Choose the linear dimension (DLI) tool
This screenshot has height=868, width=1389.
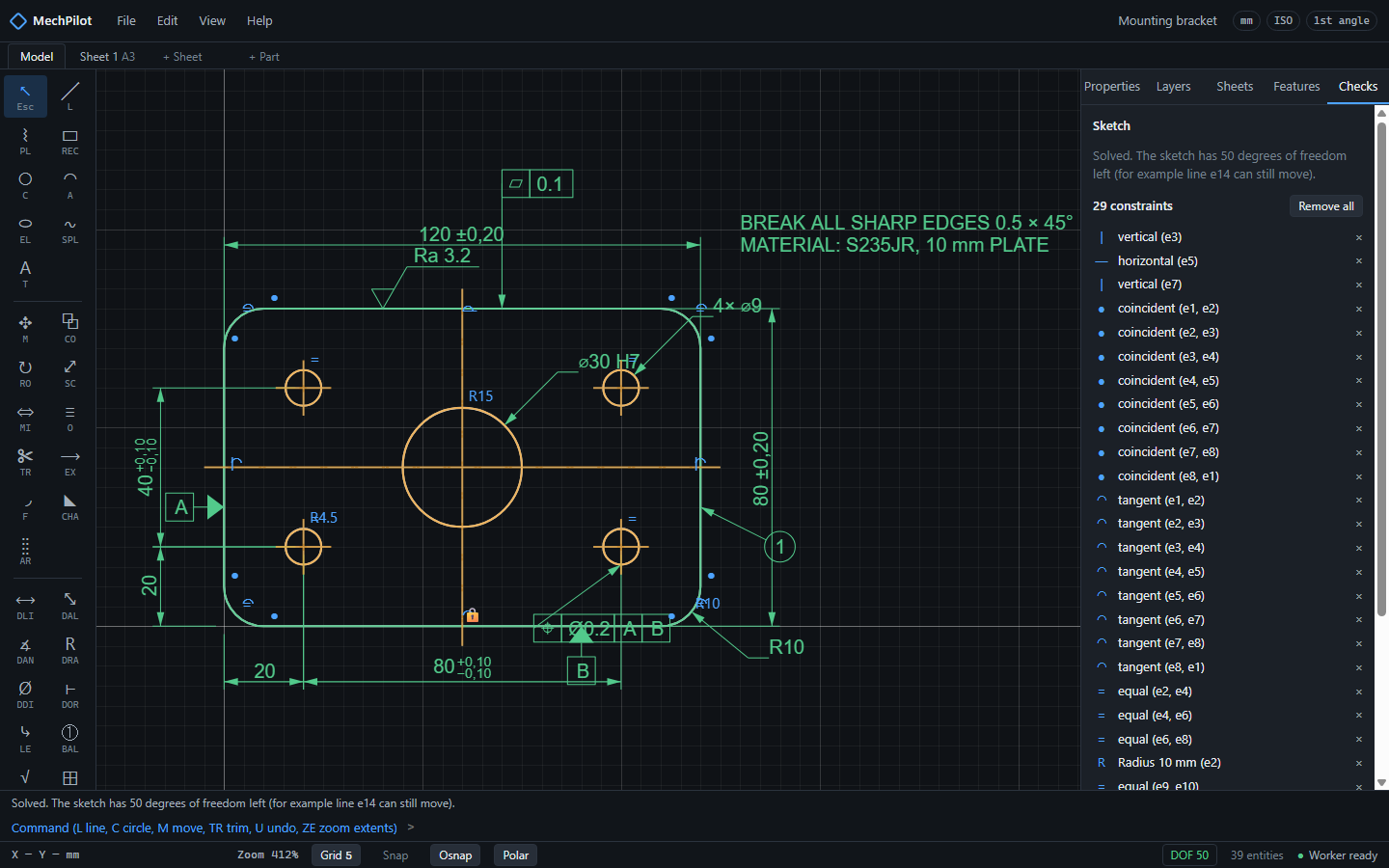pos(25,606)
